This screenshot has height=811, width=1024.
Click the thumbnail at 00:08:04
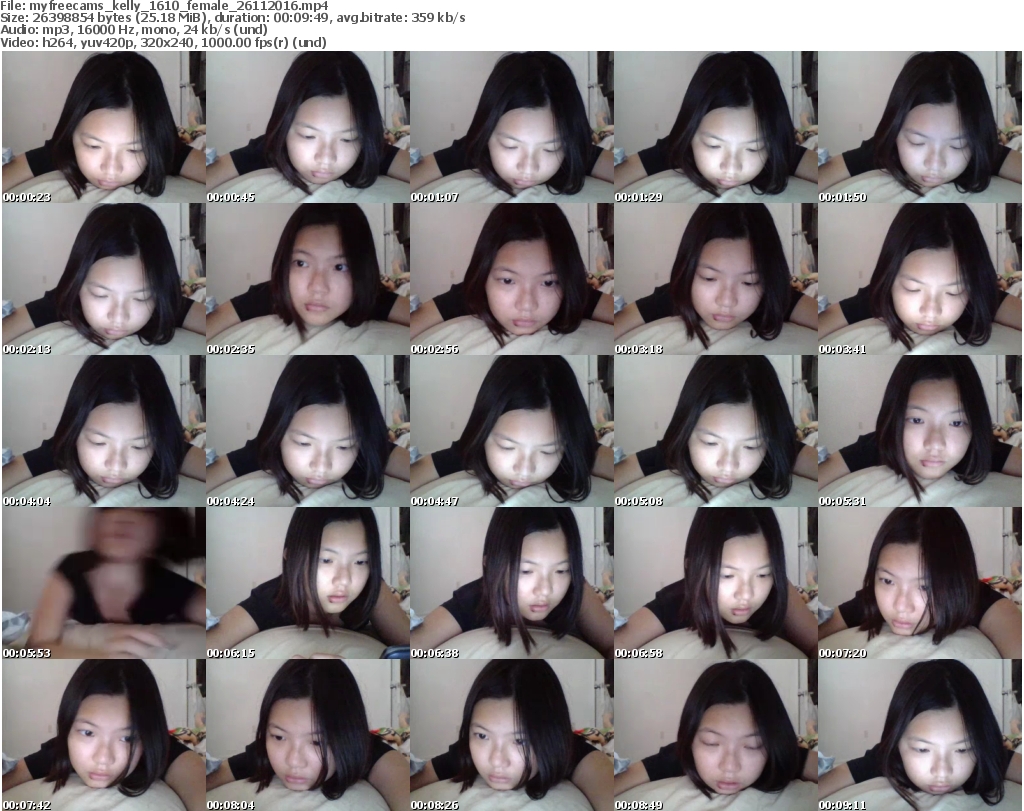coord(307,735)
